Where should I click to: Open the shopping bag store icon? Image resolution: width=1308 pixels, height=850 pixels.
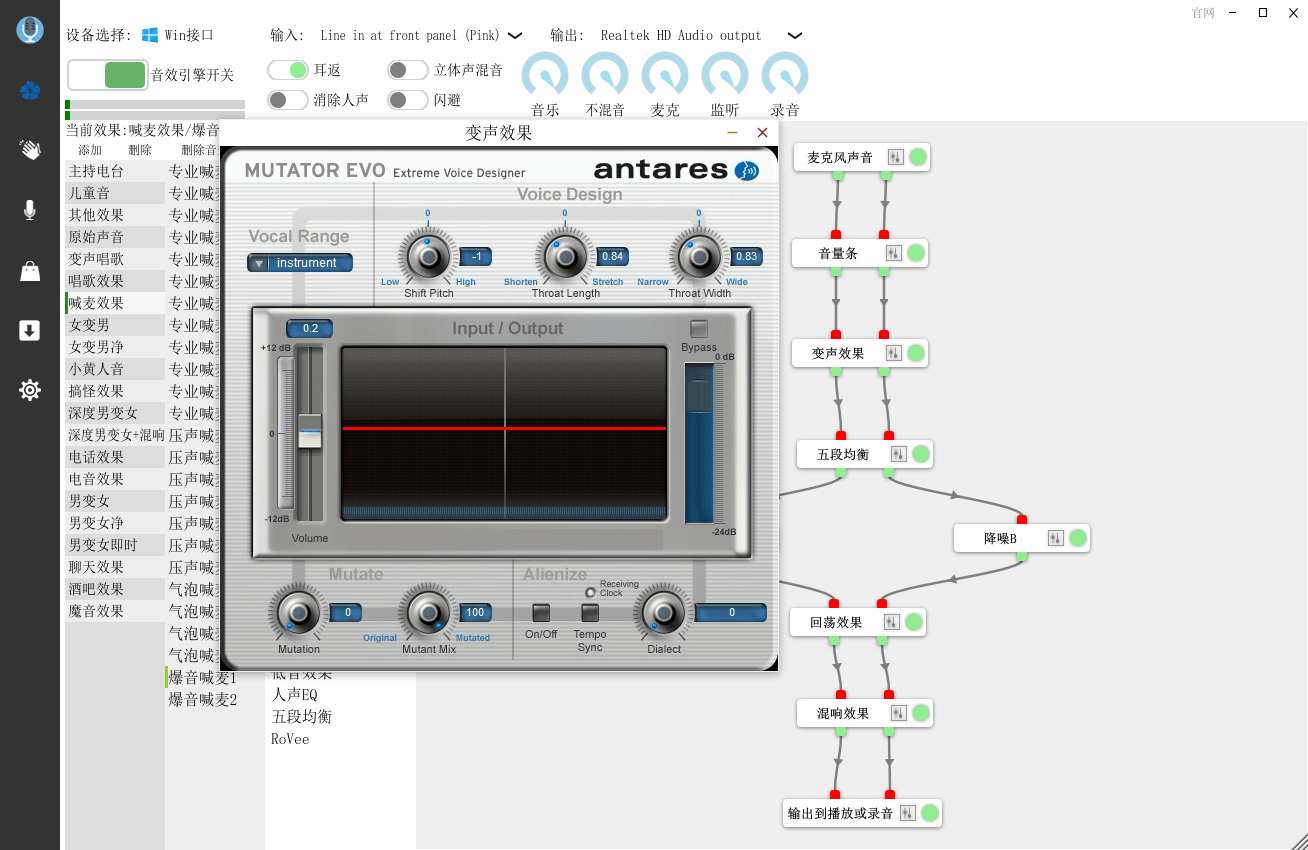click(30, 271)
